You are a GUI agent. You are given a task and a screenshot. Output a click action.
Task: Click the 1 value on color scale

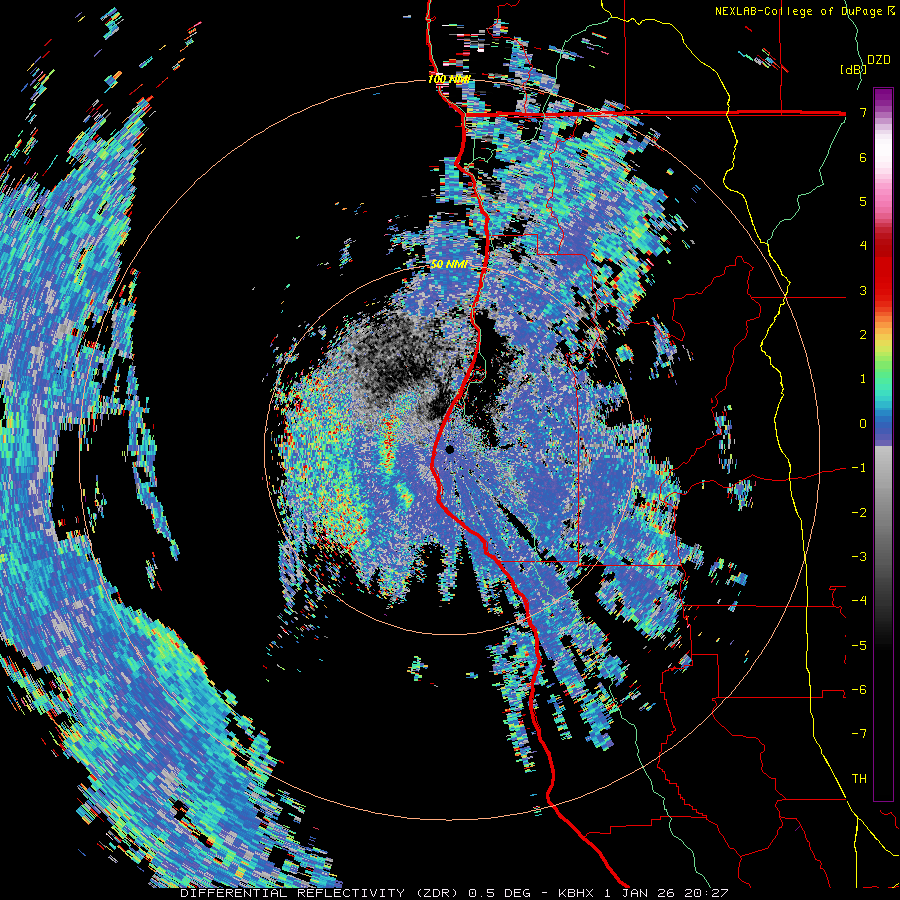tap(863, 379)
